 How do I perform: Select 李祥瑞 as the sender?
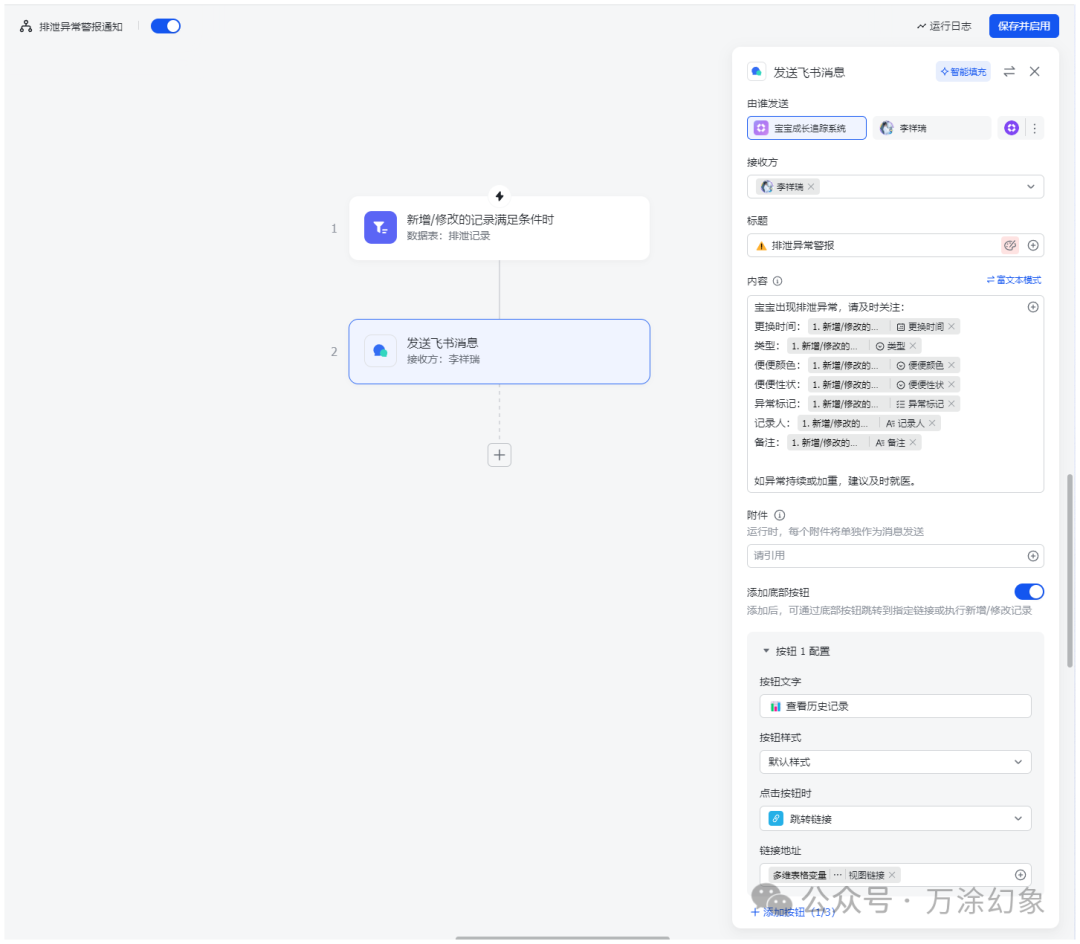click(932, 128)
